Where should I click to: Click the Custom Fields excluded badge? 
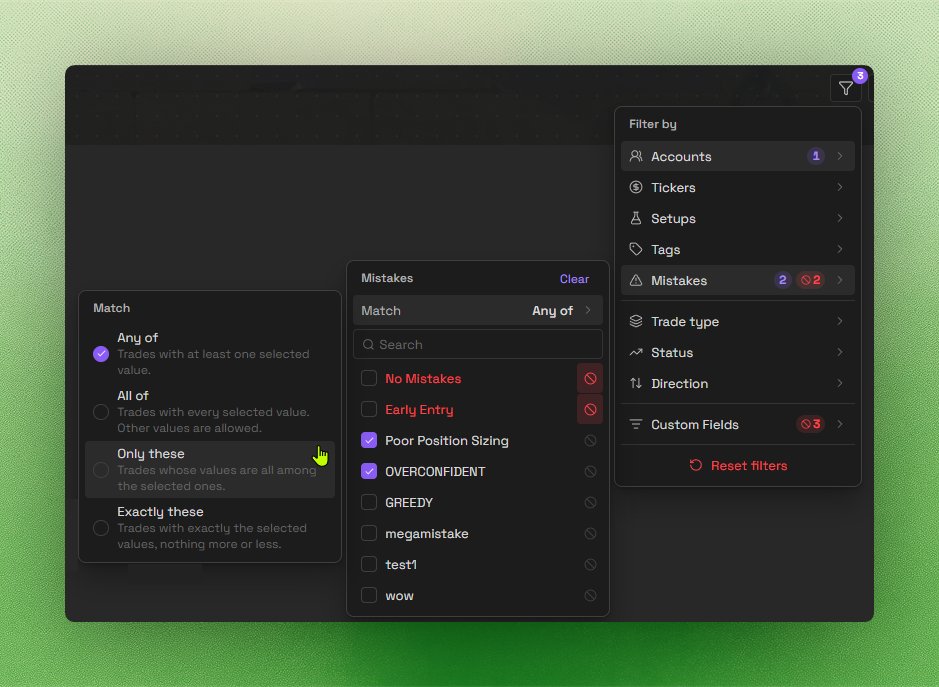pos(811,425)
